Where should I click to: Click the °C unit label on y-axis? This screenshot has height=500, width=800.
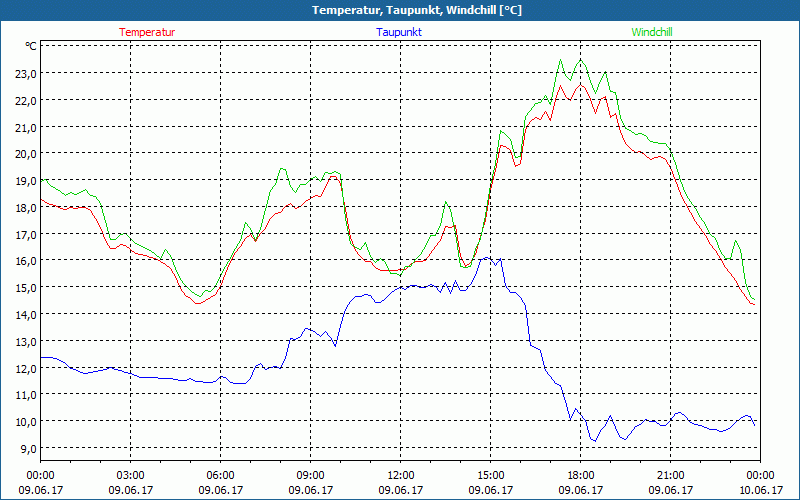pos(31,46)
